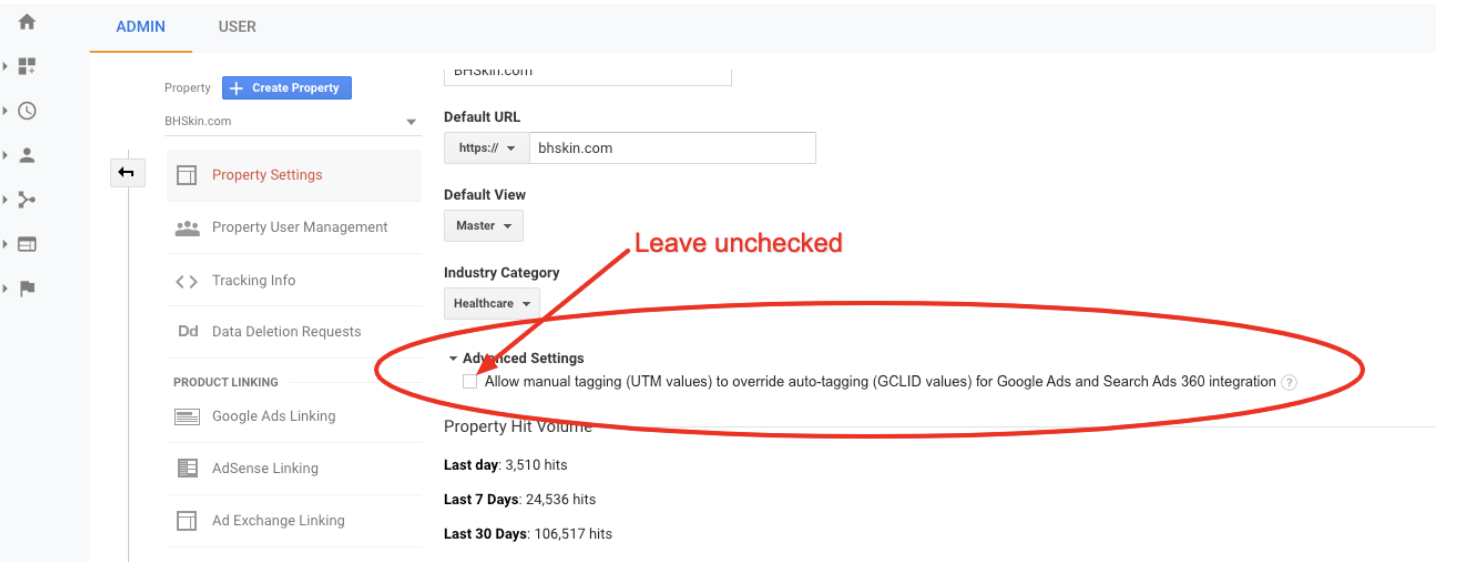Open the Realtime clock icon

[27, 111]
